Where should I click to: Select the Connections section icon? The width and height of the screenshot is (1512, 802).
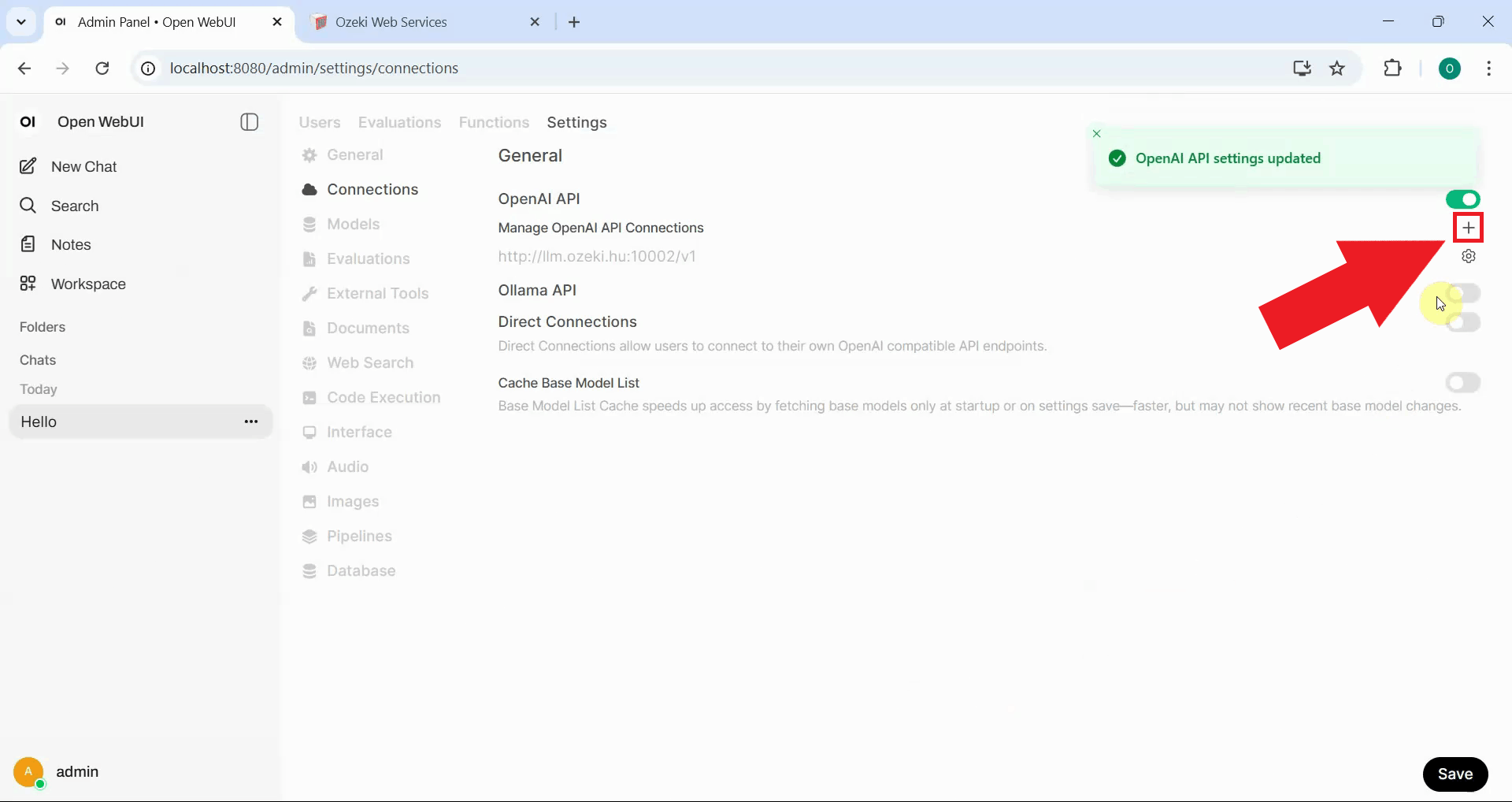[x=309, y=189]
